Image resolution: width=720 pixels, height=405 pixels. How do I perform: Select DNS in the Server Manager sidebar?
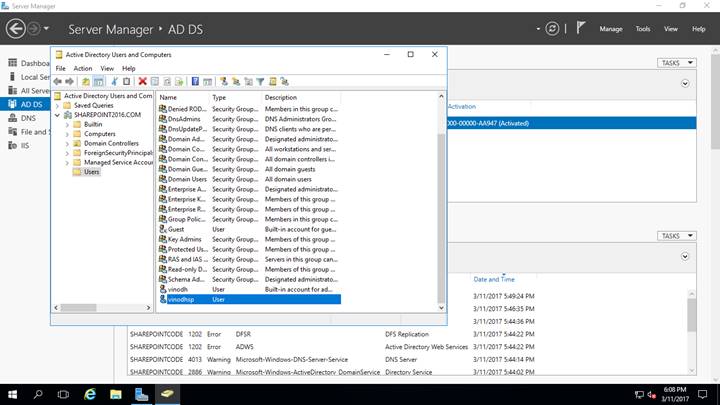pos(28,118)
